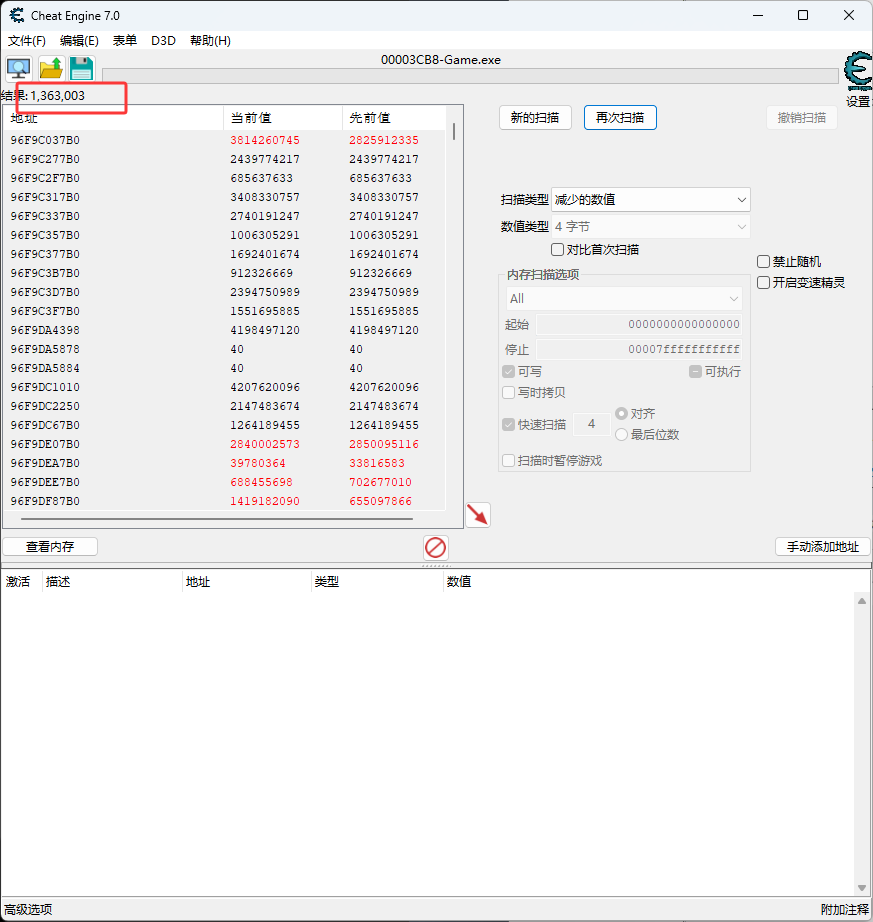Click 再次扫描 button
This screenshot has height=922, width=873.
(x=620, y=118)
